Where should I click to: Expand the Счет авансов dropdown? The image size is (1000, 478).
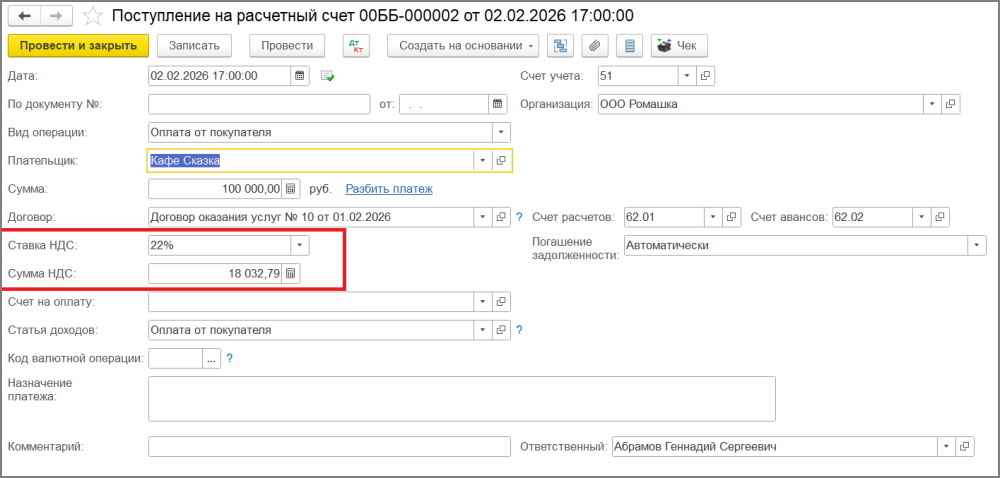(922, 217)
